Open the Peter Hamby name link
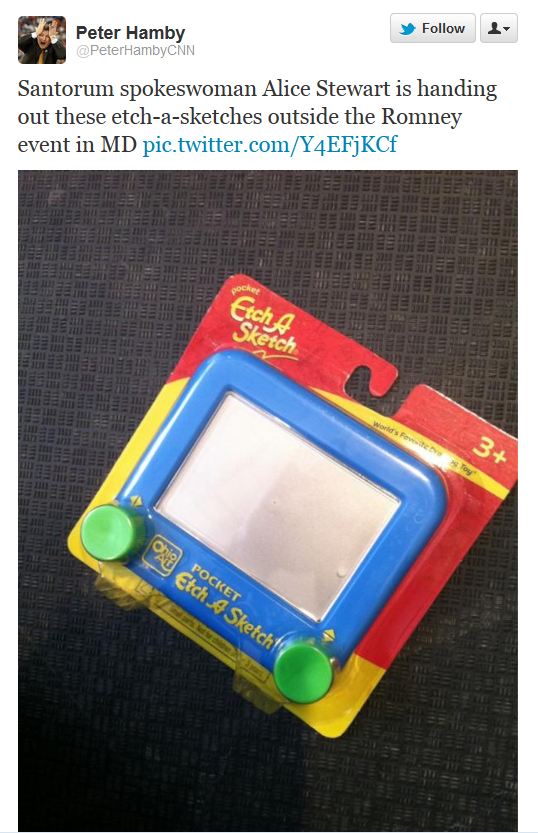This screenshot has width=538, height=833. 130,32
